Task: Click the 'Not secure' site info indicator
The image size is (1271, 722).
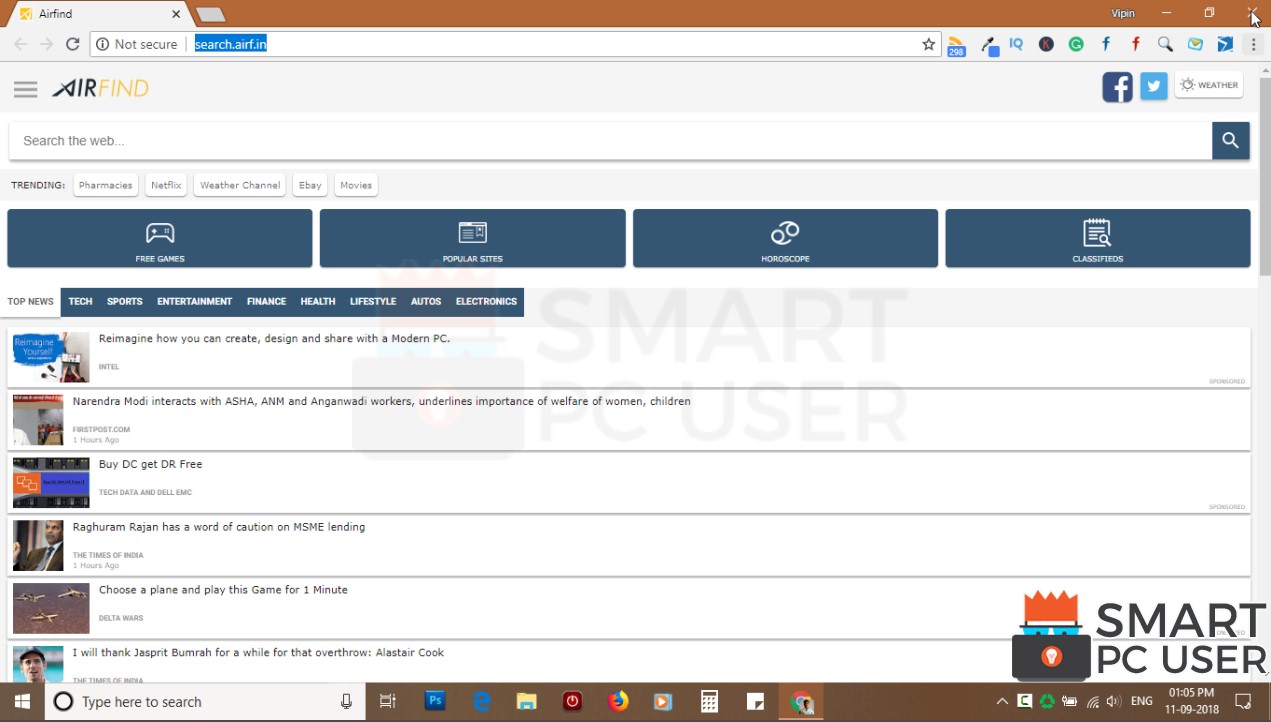Action: [138, 44]
